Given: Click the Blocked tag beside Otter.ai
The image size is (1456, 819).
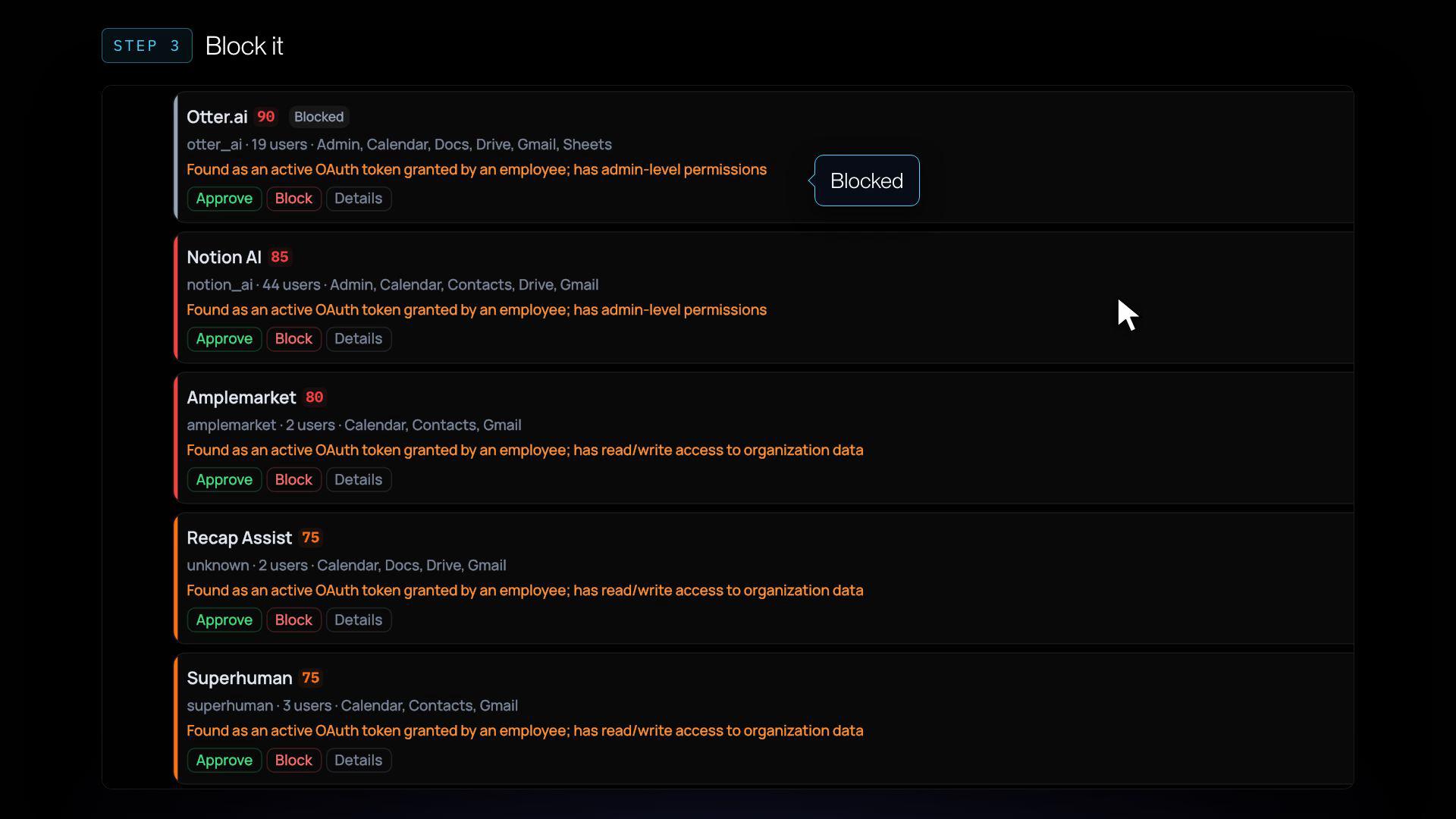Looking at the screenshot, I should pyautogui.click(x=318, y=117).
